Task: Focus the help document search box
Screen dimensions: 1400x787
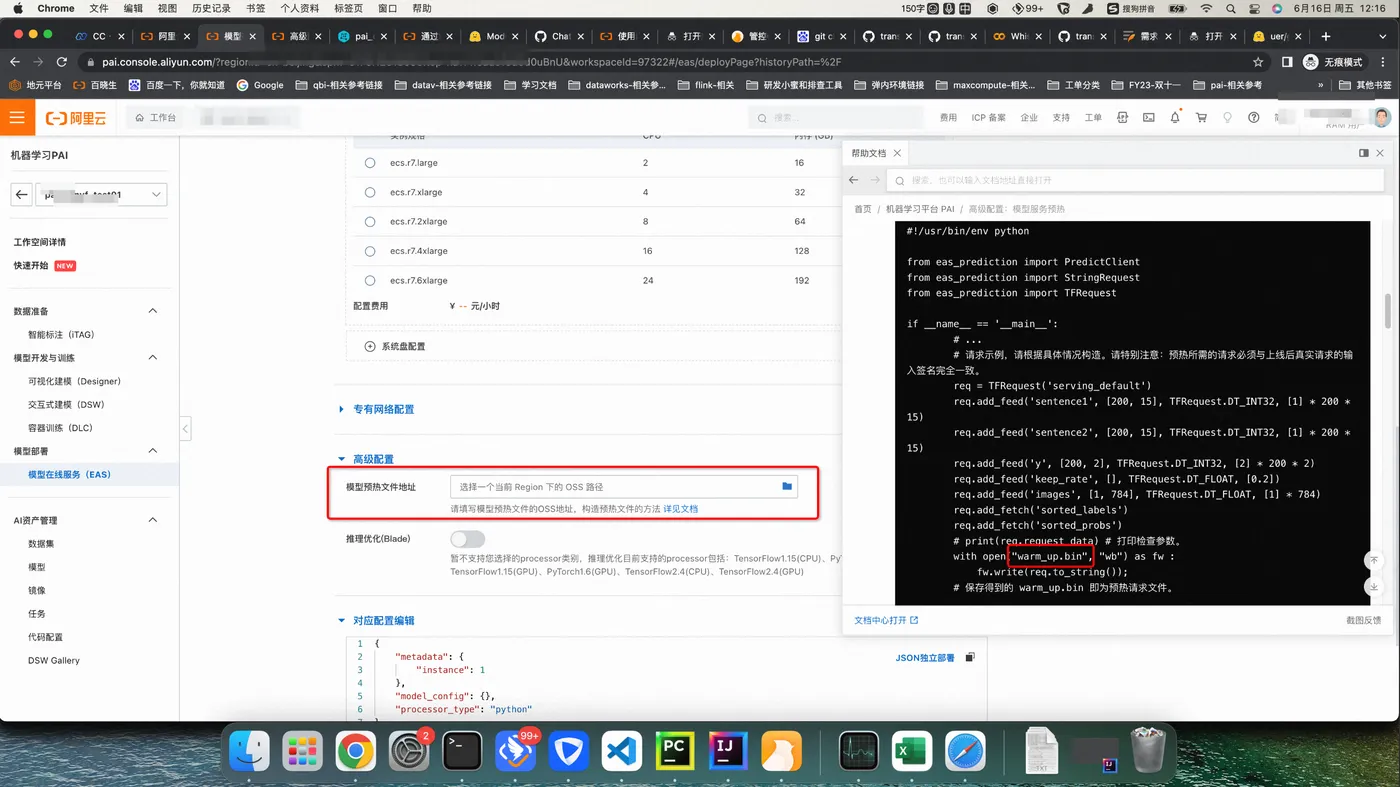Action: 1134,180
